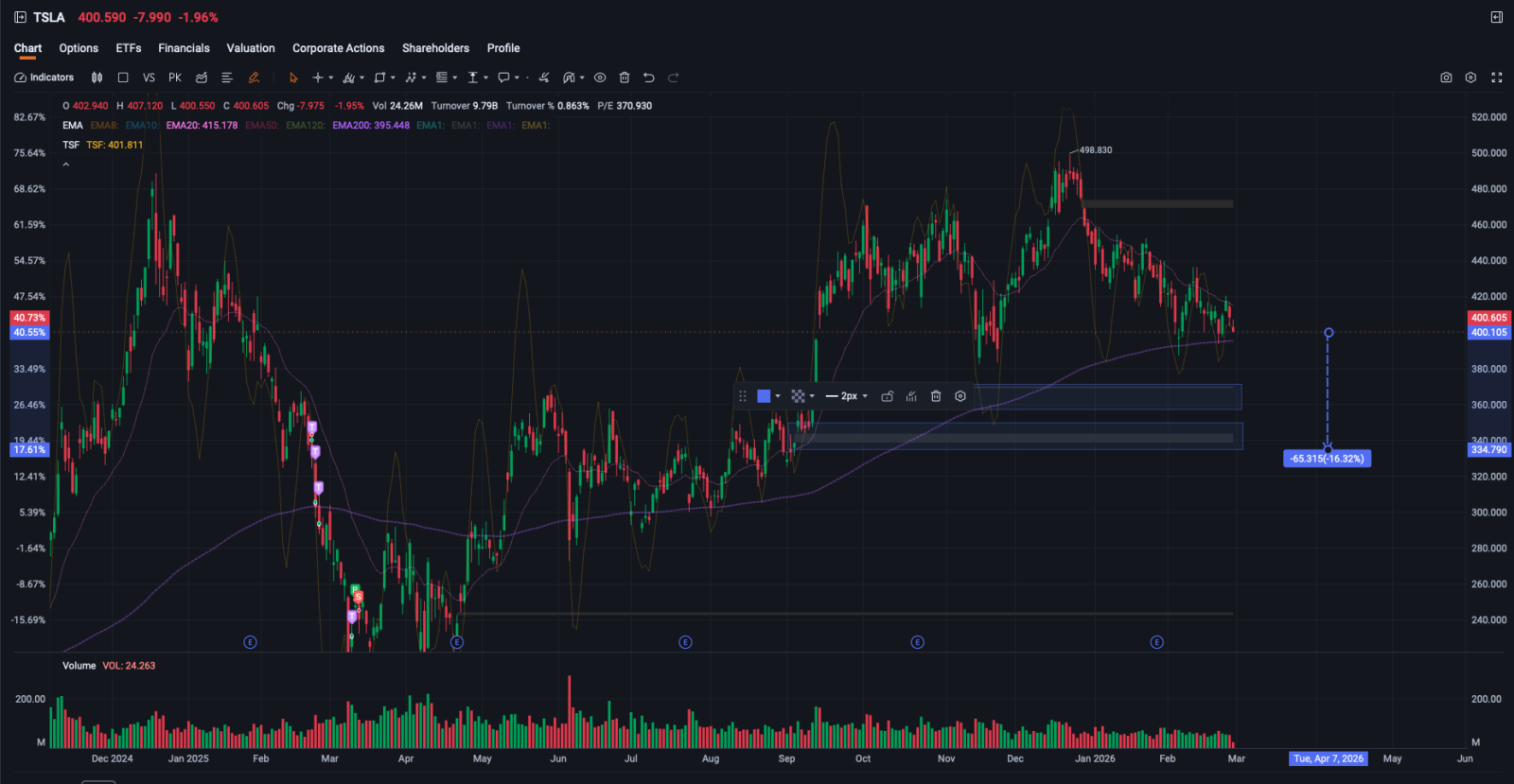
Task: Open the Indicators panel
Action: [44, 78]
